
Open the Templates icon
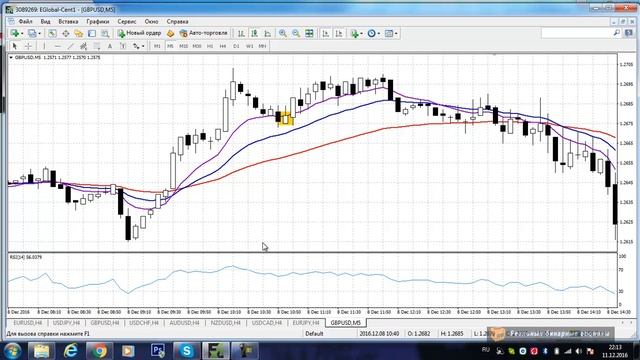click(x=389, y=33)
